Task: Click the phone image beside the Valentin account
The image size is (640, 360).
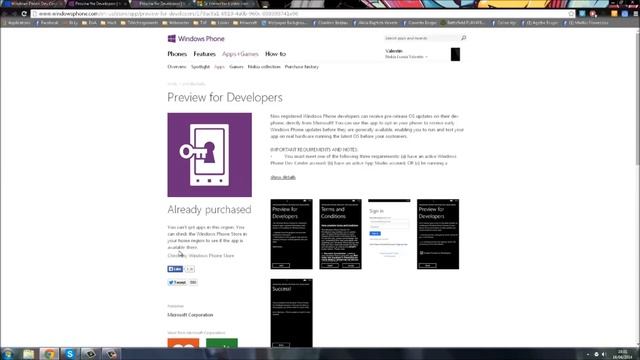Action: point(455,54)
